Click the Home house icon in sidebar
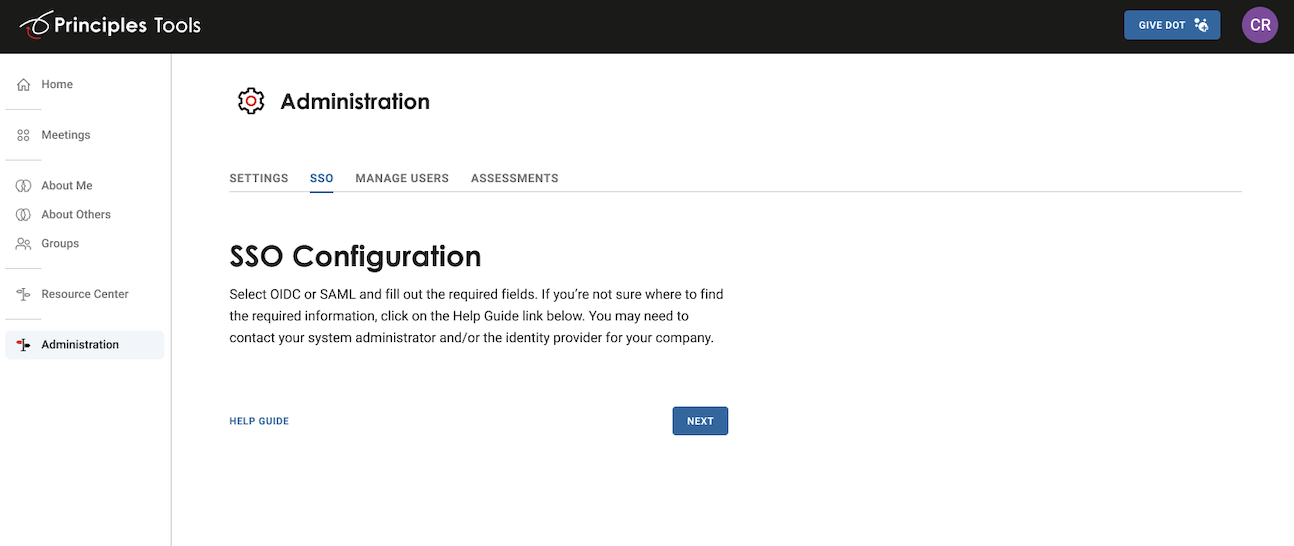Screen dimensions: 1294x546 click(x=23, y=85)
